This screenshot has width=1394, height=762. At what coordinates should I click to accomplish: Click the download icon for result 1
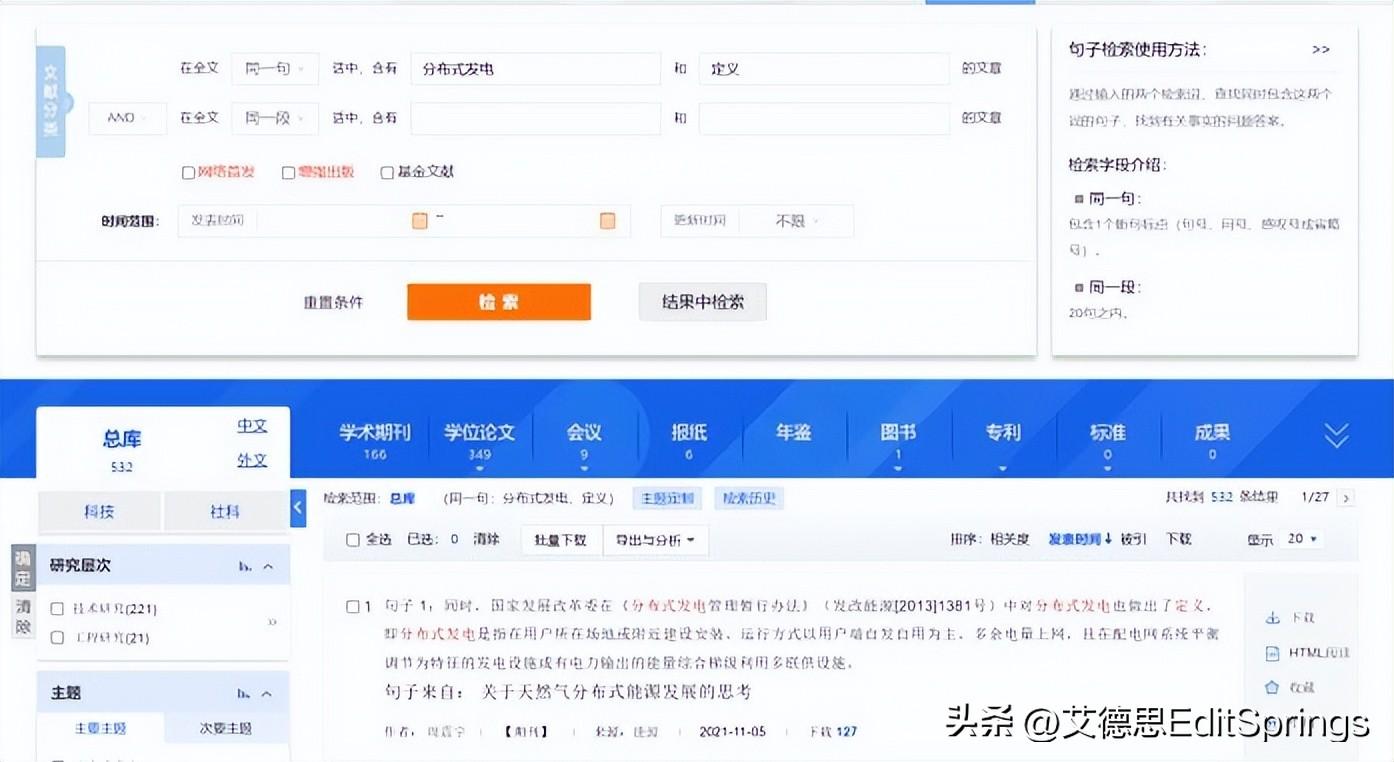point(1273,618)
